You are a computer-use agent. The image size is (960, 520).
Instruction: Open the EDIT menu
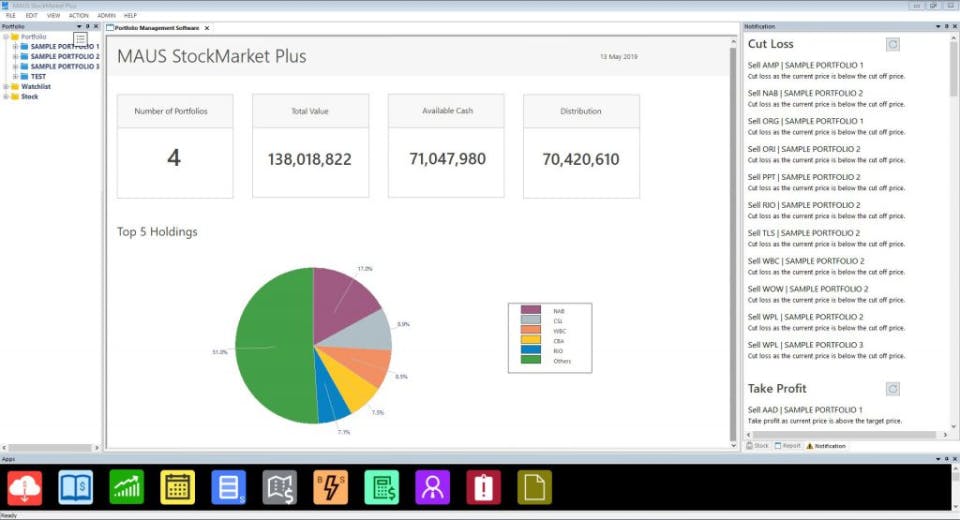(x=32, y=15)
